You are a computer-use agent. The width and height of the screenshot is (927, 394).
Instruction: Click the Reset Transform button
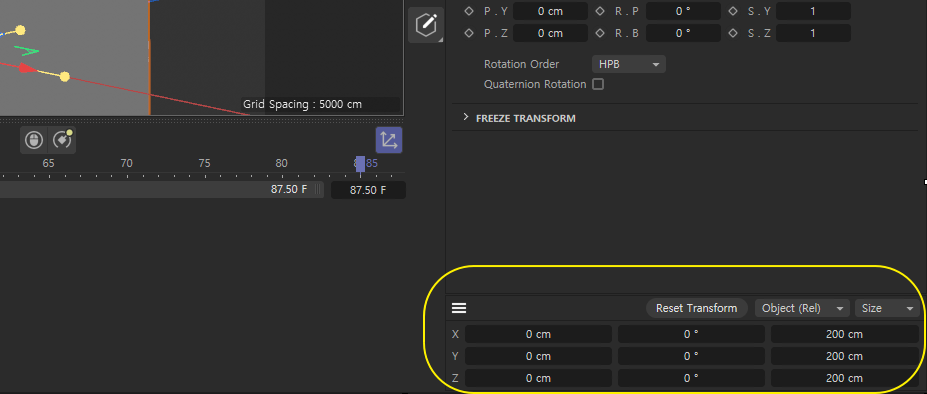click(696, 308)
